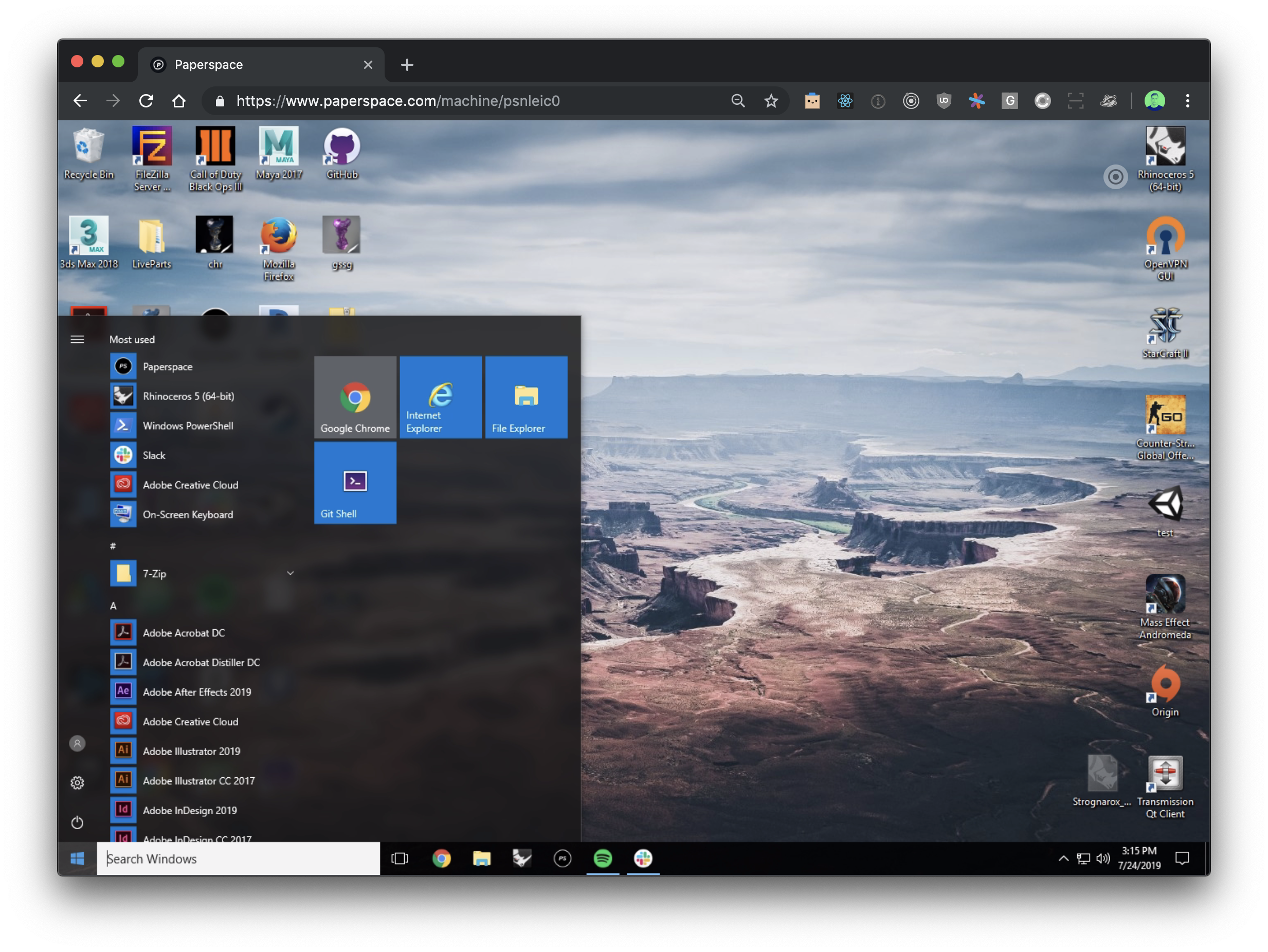The width and height of the screenshot is (1268, 952).
Task: Reload the page with refresh button
Action: coord(146,101)
